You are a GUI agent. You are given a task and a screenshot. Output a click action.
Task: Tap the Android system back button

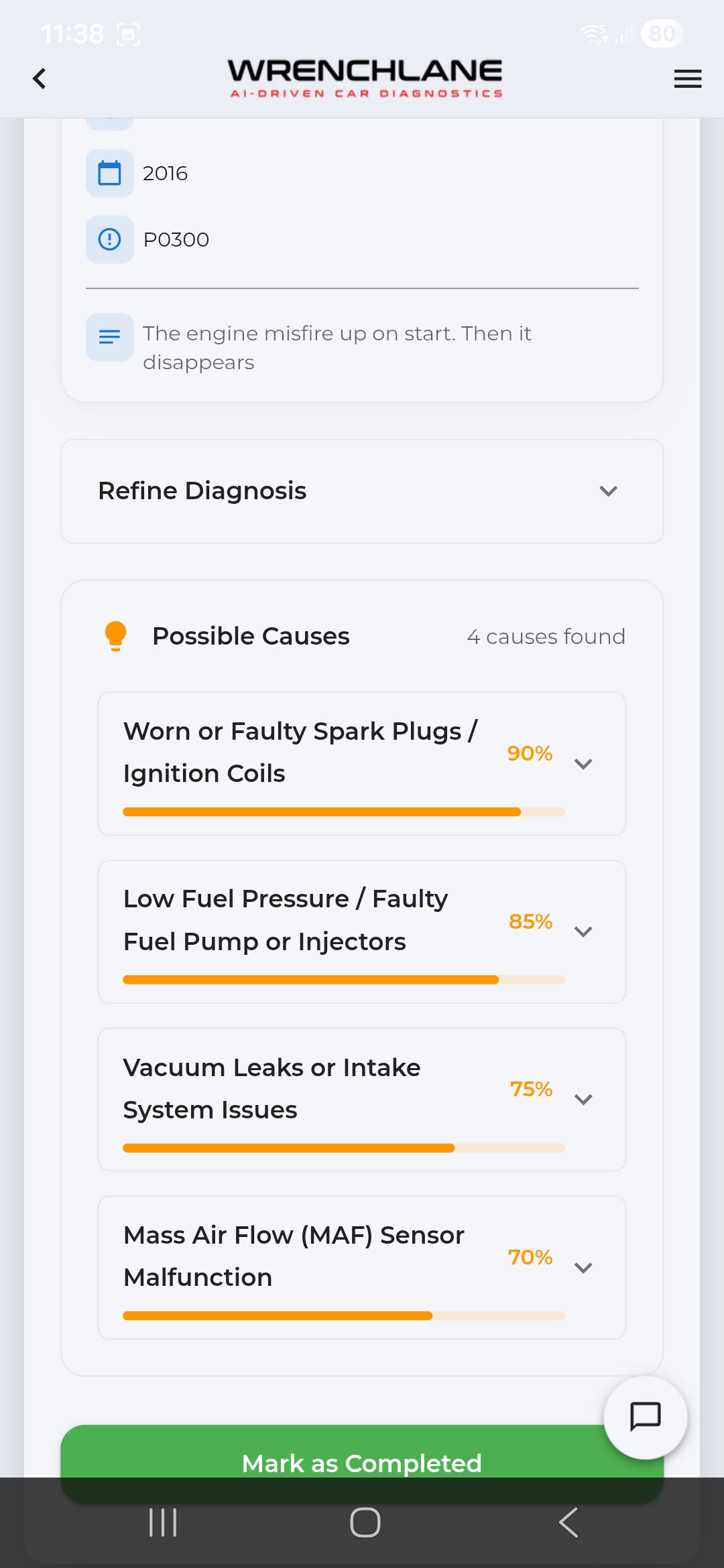point(568,1522)
